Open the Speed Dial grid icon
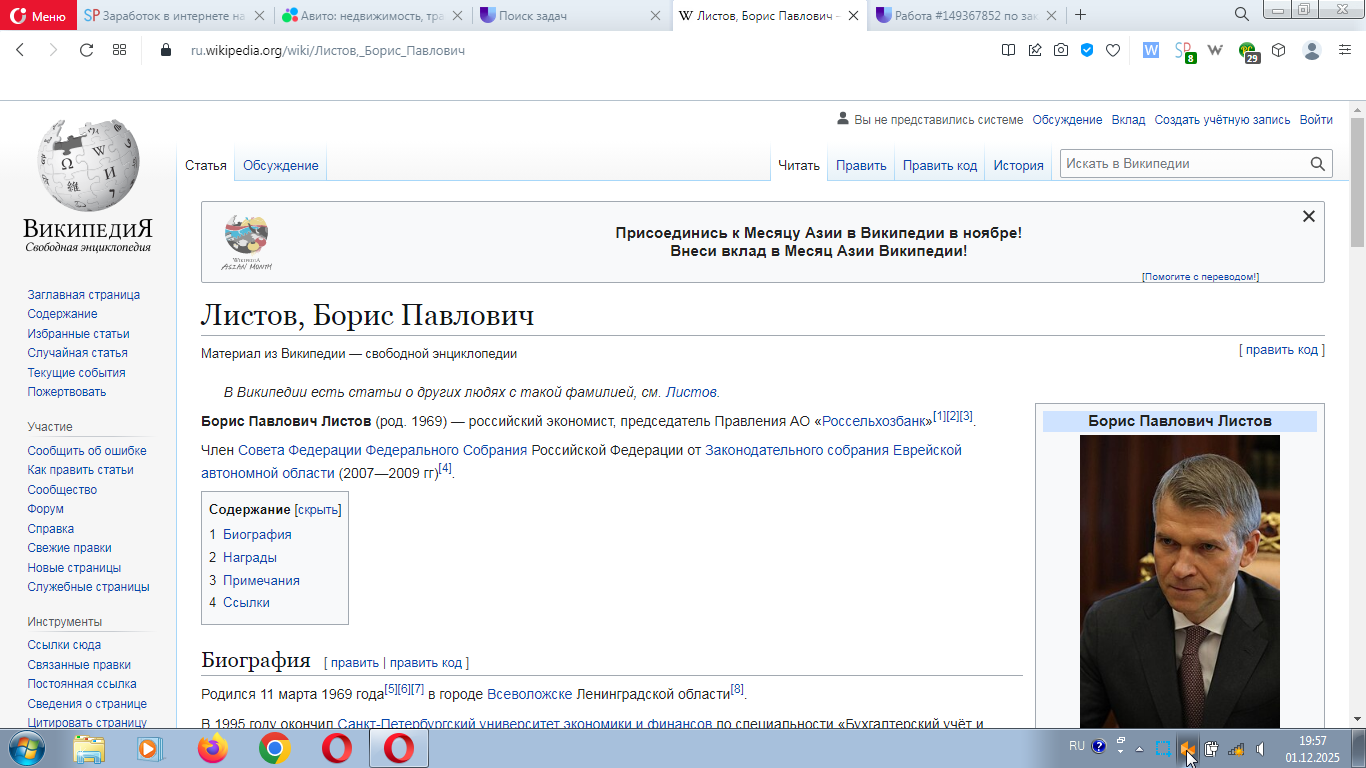Viewport: 1366px width, 768px height. (x=119, y=50)
